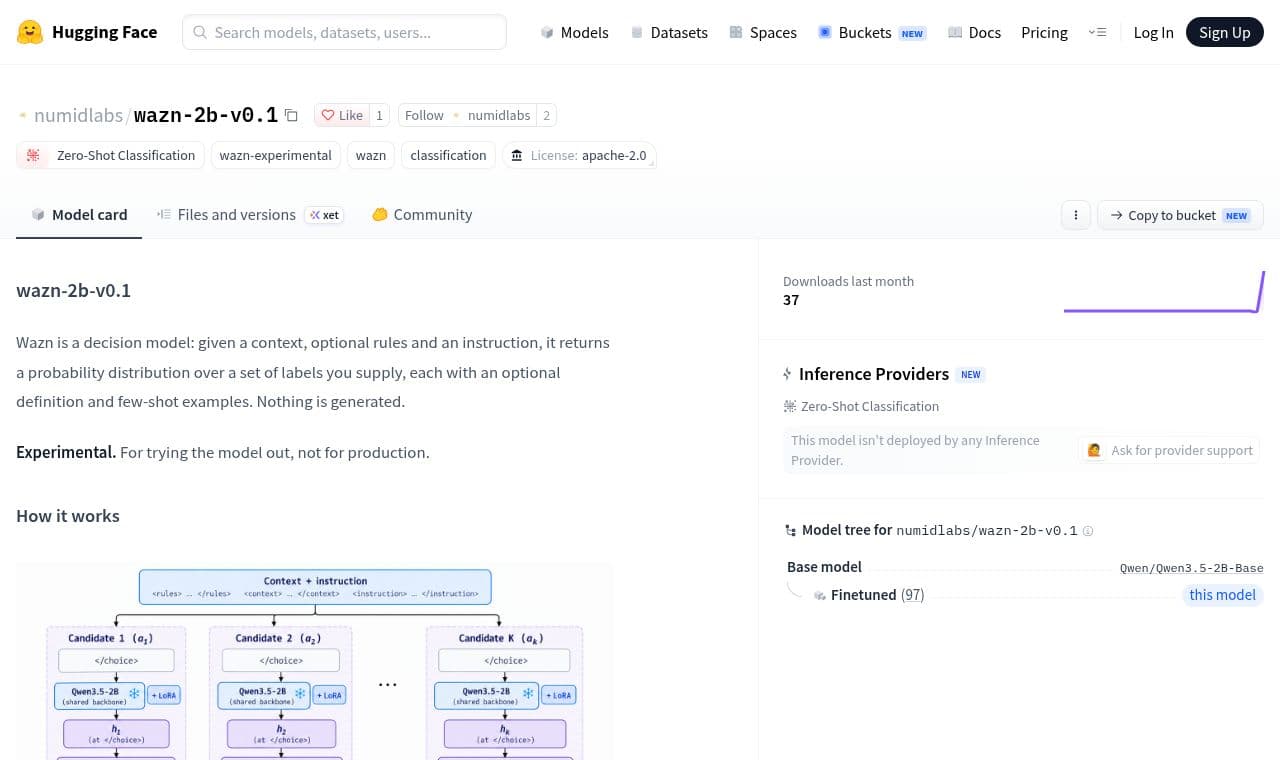Screen dimensions: 1280x760
Task: Select the wazn tag
Action: coord(371,155)
